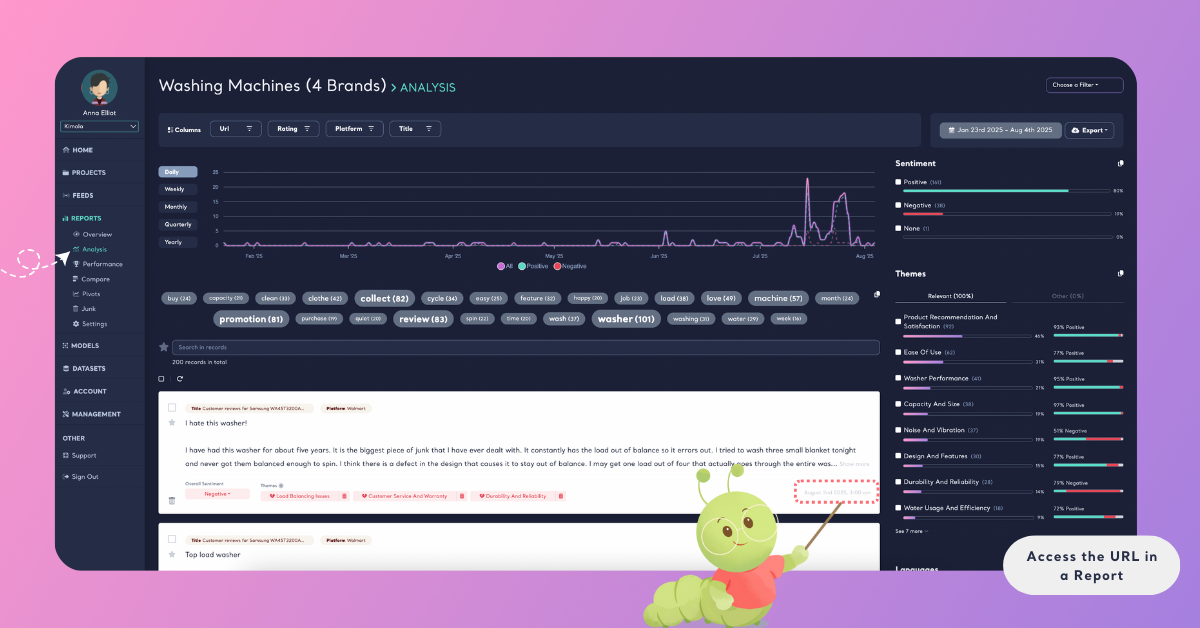Remove the Load Balancing Issues theme tag
This screenshot has height=628, width=1200.
[344, 496]
